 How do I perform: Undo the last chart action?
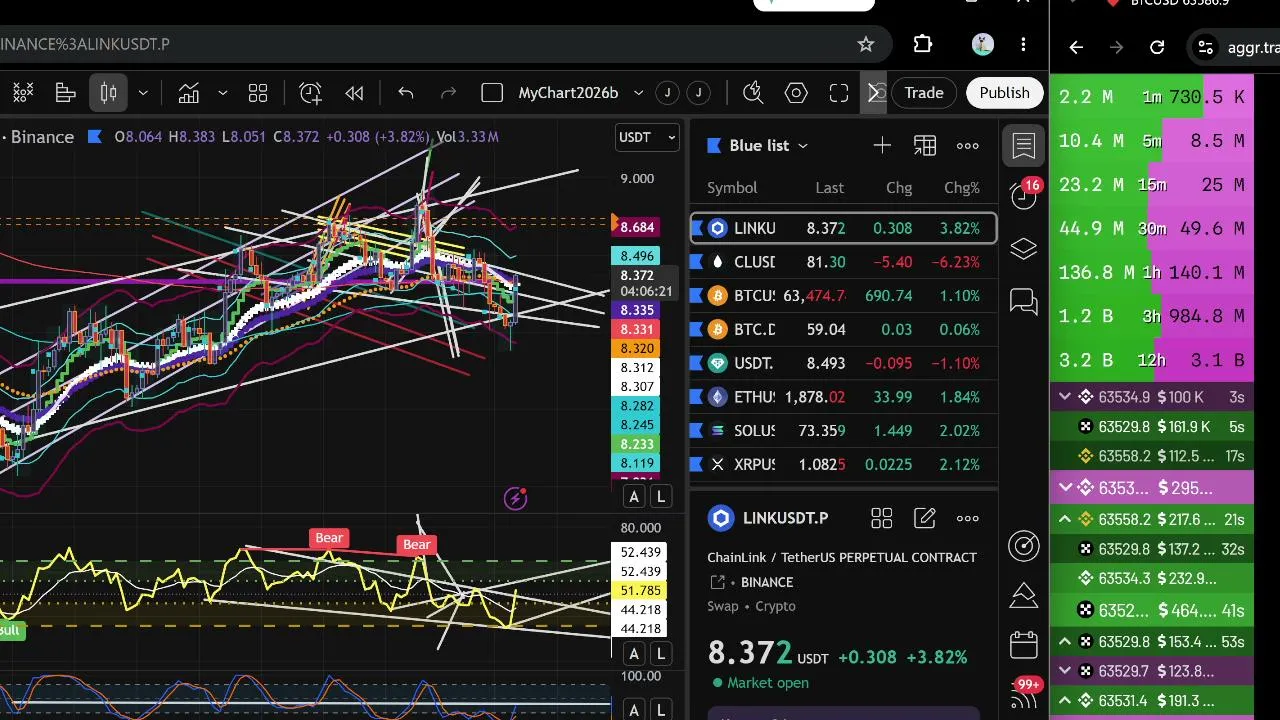tap(406, 93)
